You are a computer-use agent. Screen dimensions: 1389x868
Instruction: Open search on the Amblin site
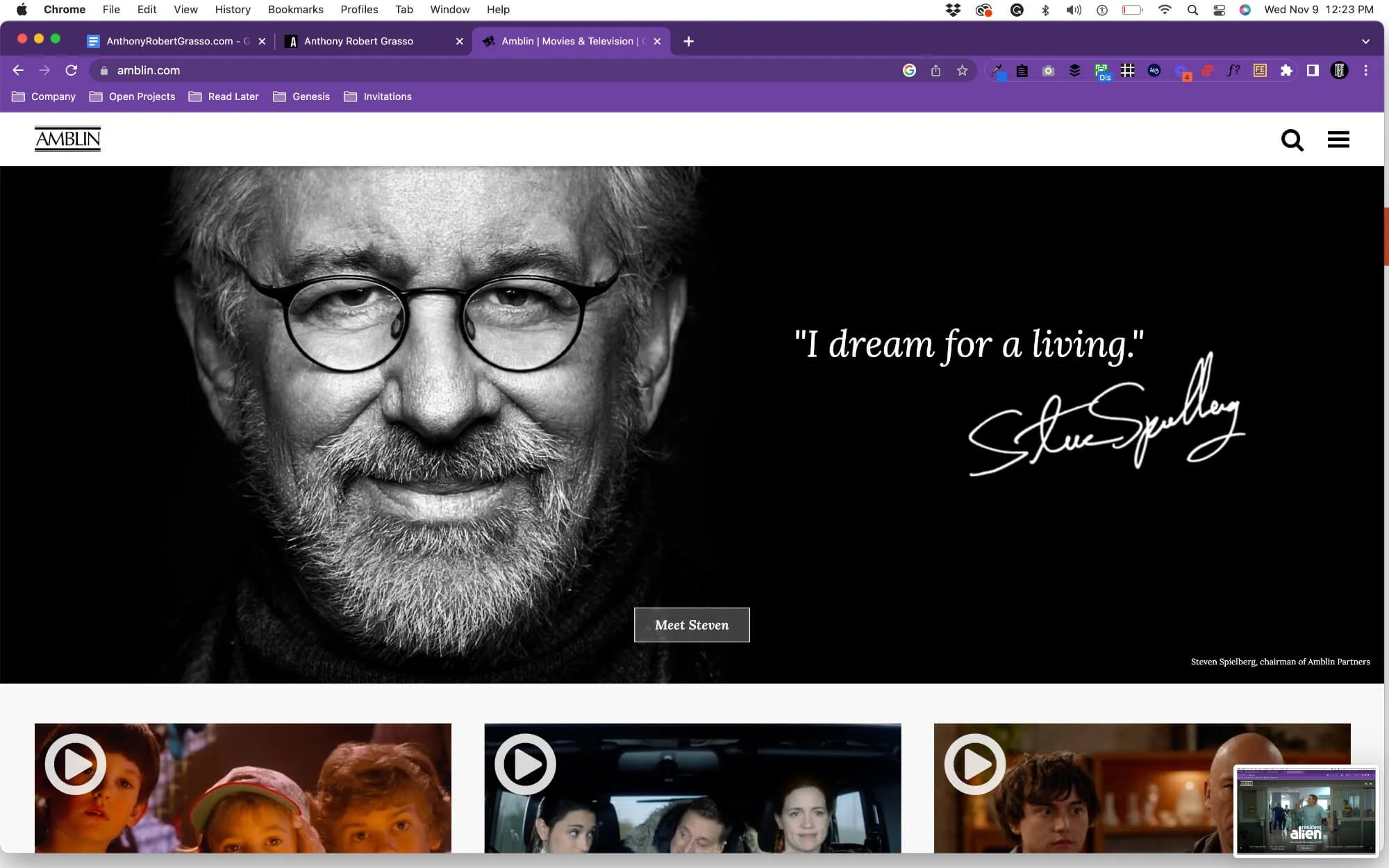click(1292, 139)
